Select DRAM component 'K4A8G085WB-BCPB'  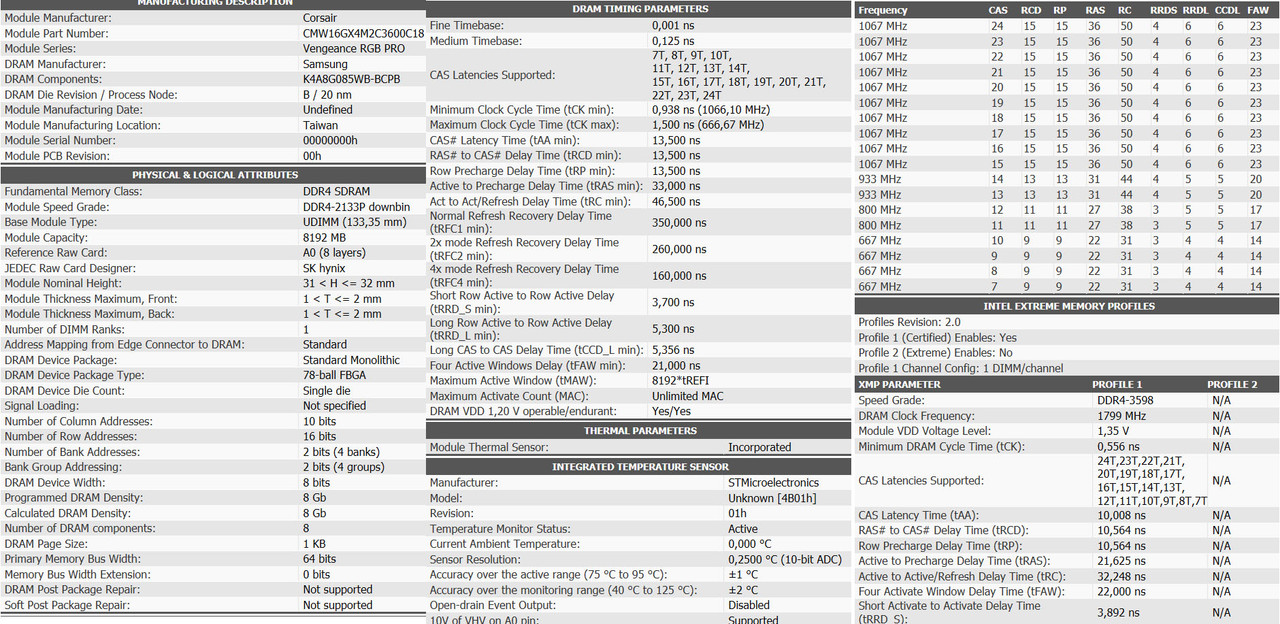point(352,79)
